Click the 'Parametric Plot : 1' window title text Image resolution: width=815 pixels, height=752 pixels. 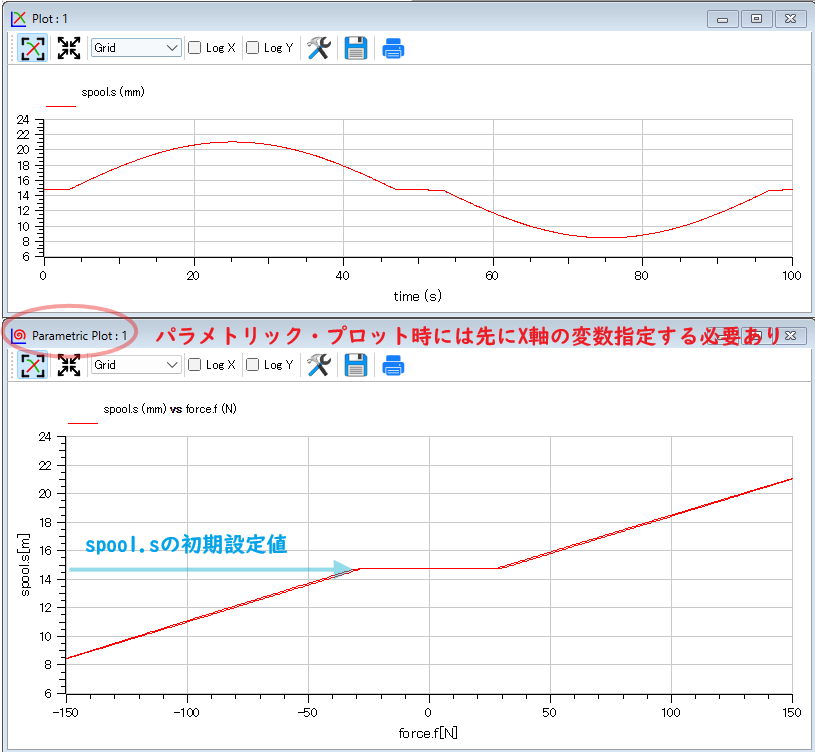(x=80, y=336)
